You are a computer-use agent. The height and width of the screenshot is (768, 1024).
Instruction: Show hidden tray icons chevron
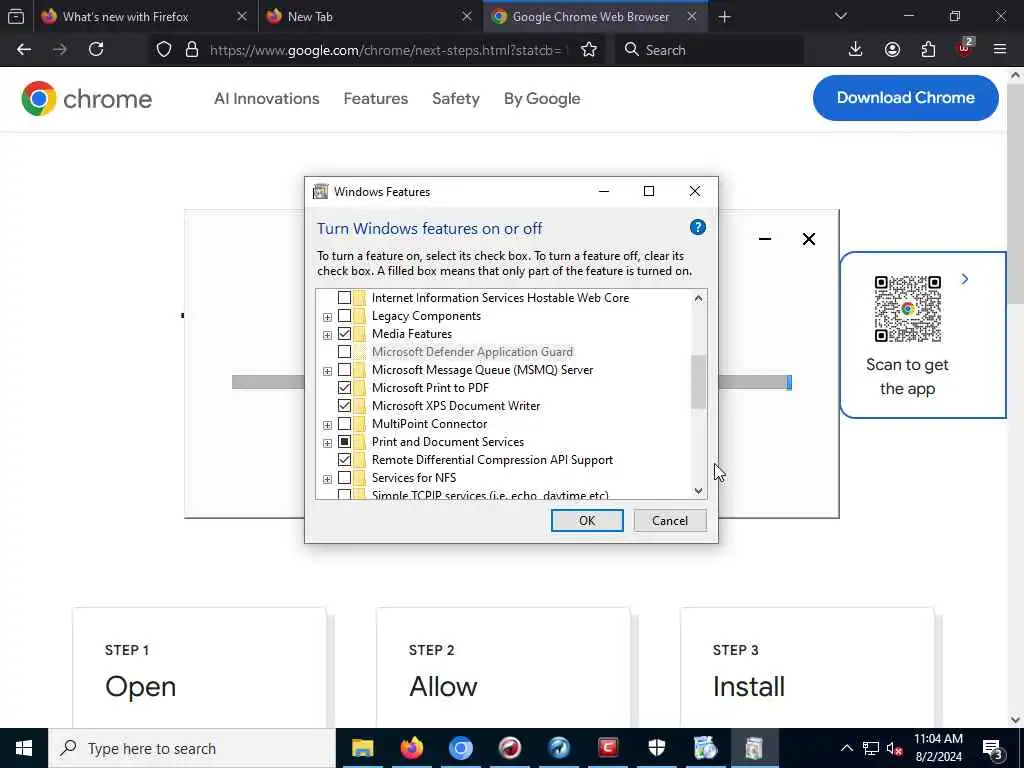846,748
